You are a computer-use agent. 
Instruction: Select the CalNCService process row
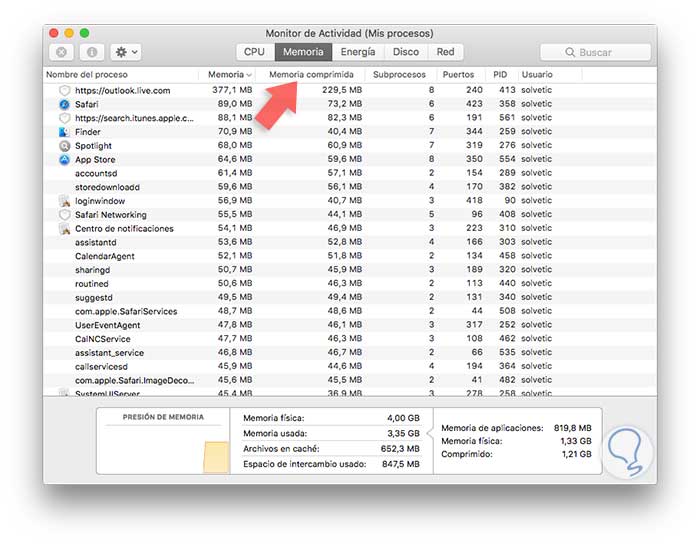click(x=350, y=339)
